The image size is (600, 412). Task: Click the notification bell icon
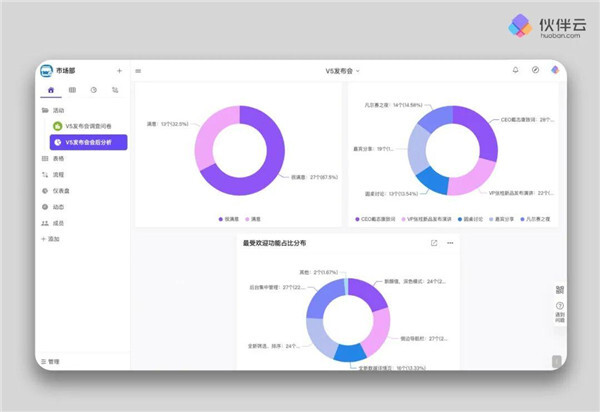coord(516,70)
